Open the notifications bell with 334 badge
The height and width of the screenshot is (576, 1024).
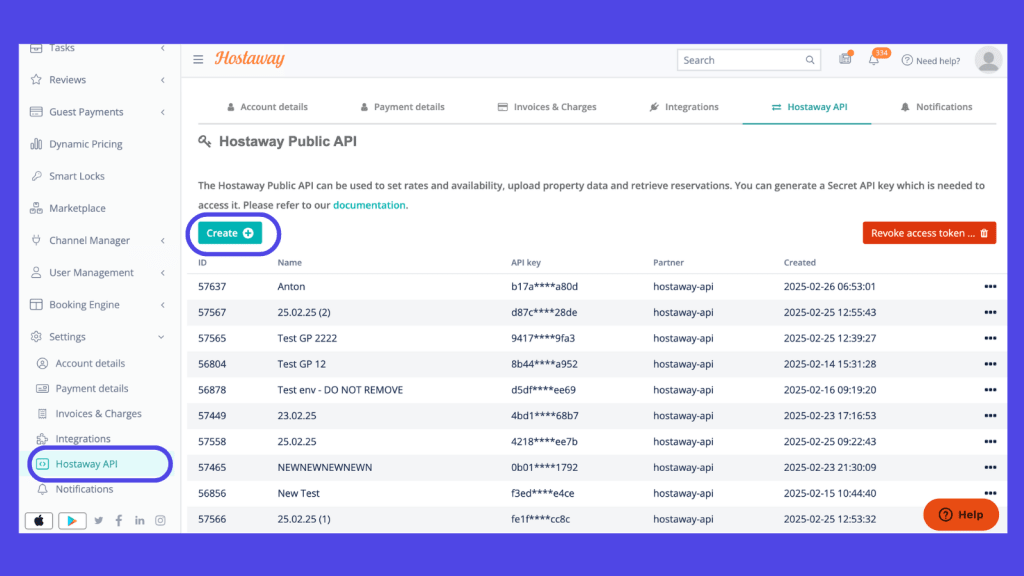click(874, 59)
